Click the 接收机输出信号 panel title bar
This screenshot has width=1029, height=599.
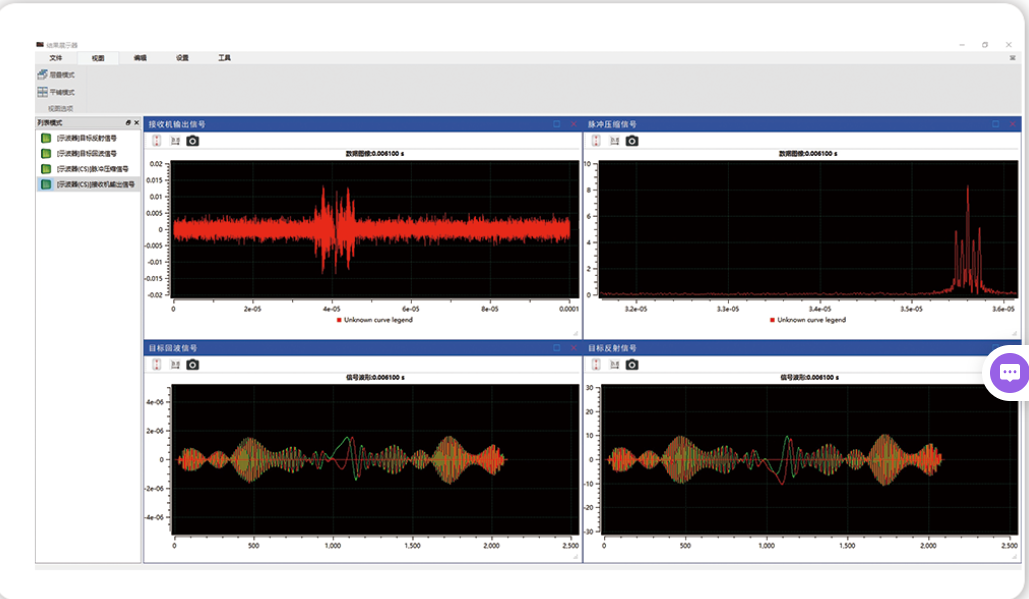pyautogui.click(x=362, y=124)
